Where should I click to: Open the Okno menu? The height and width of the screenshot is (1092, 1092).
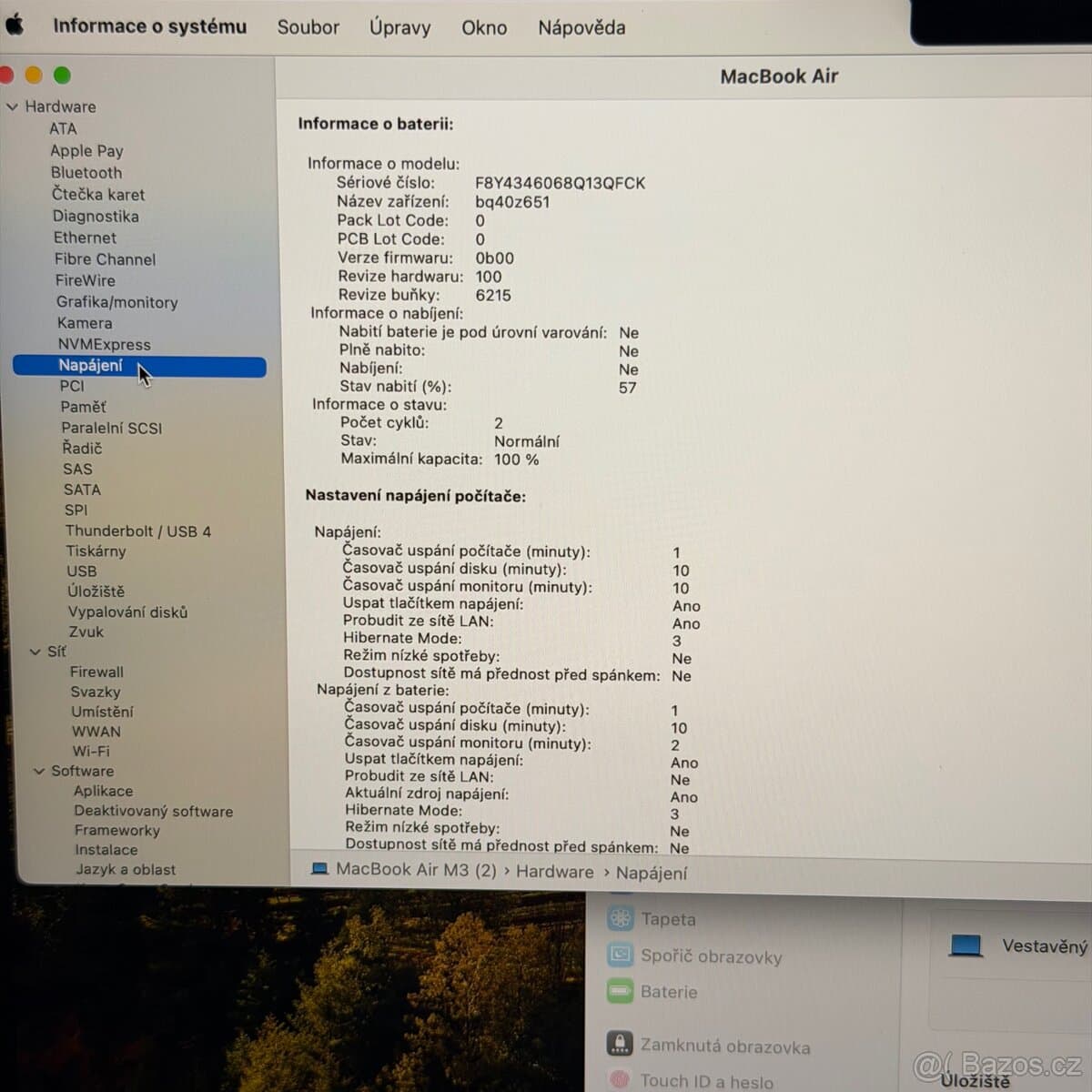point(484,27)
